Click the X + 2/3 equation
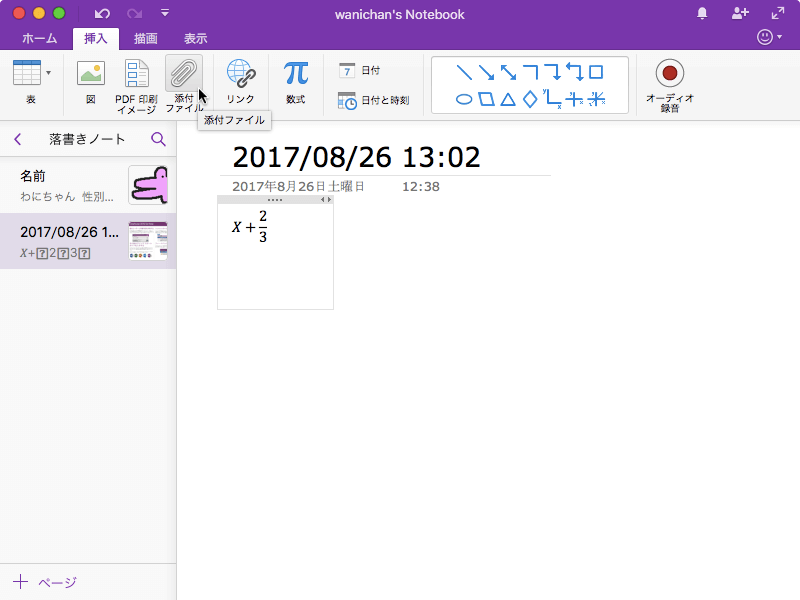This screenshot has width=800, height=600. pyautogui.click(x=250, y=227)
